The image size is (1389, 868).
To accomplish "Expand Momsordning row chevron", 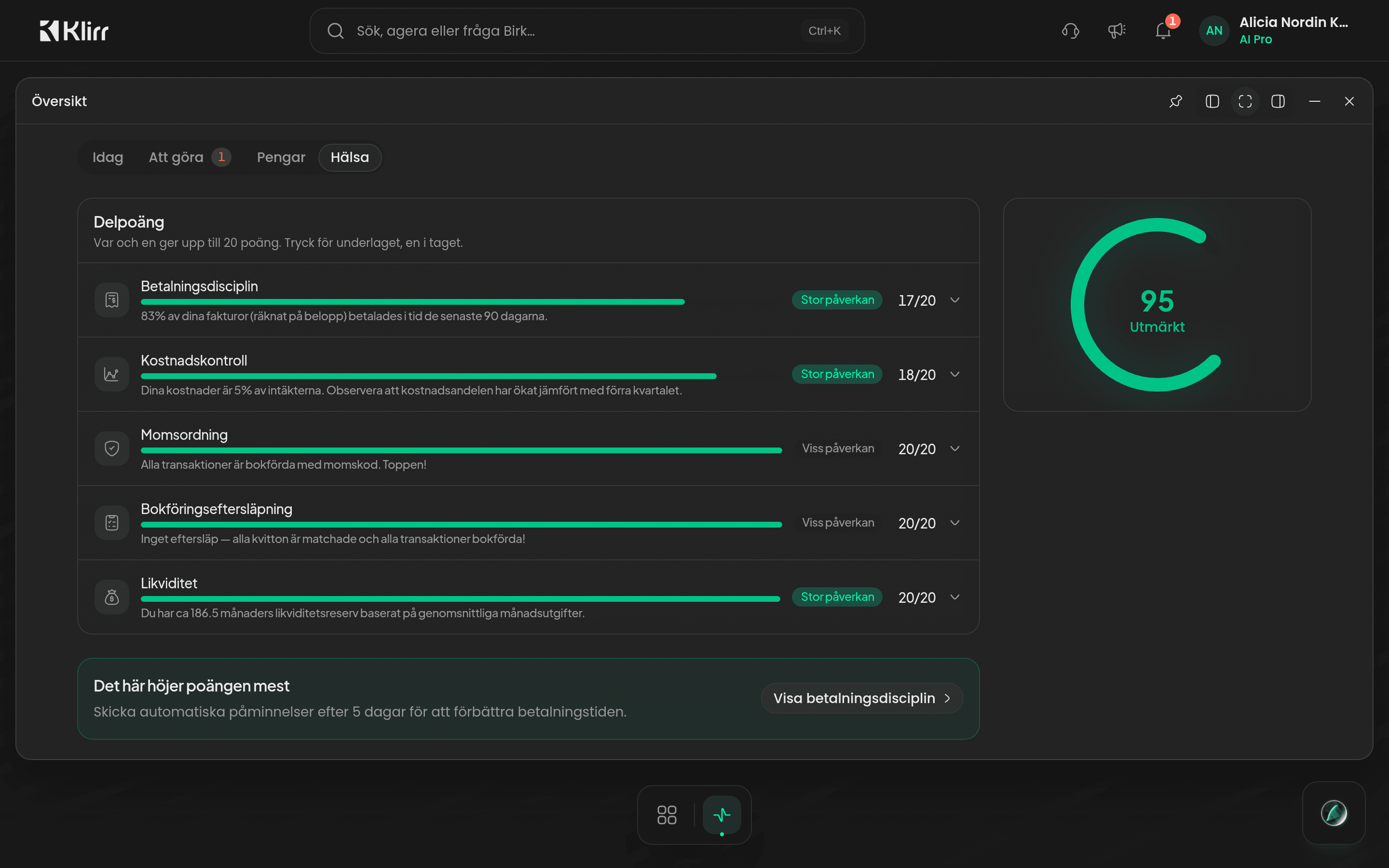I will (x=954, y=448).
